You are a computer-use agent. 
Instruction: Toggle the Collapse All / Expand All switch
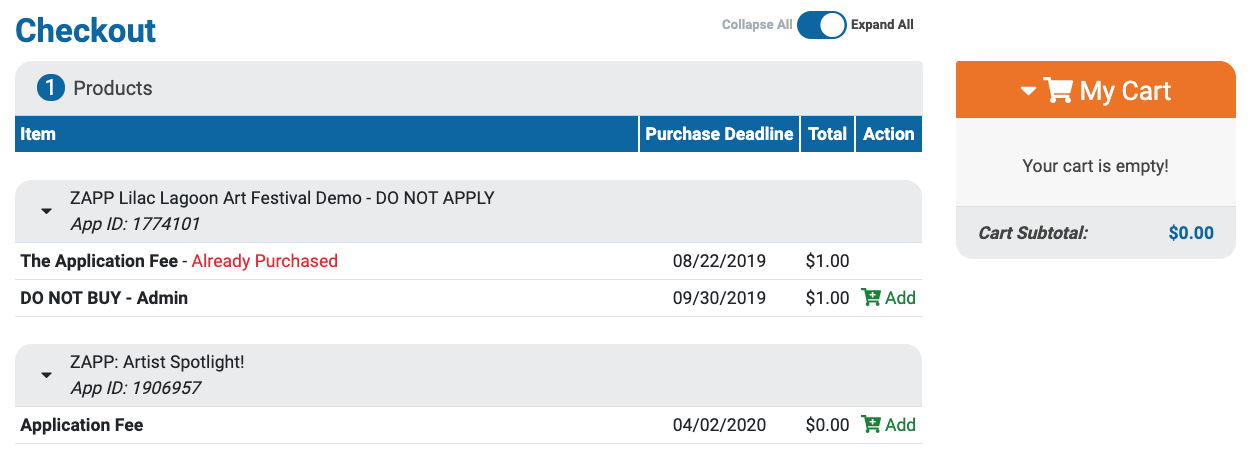point(821,25)
